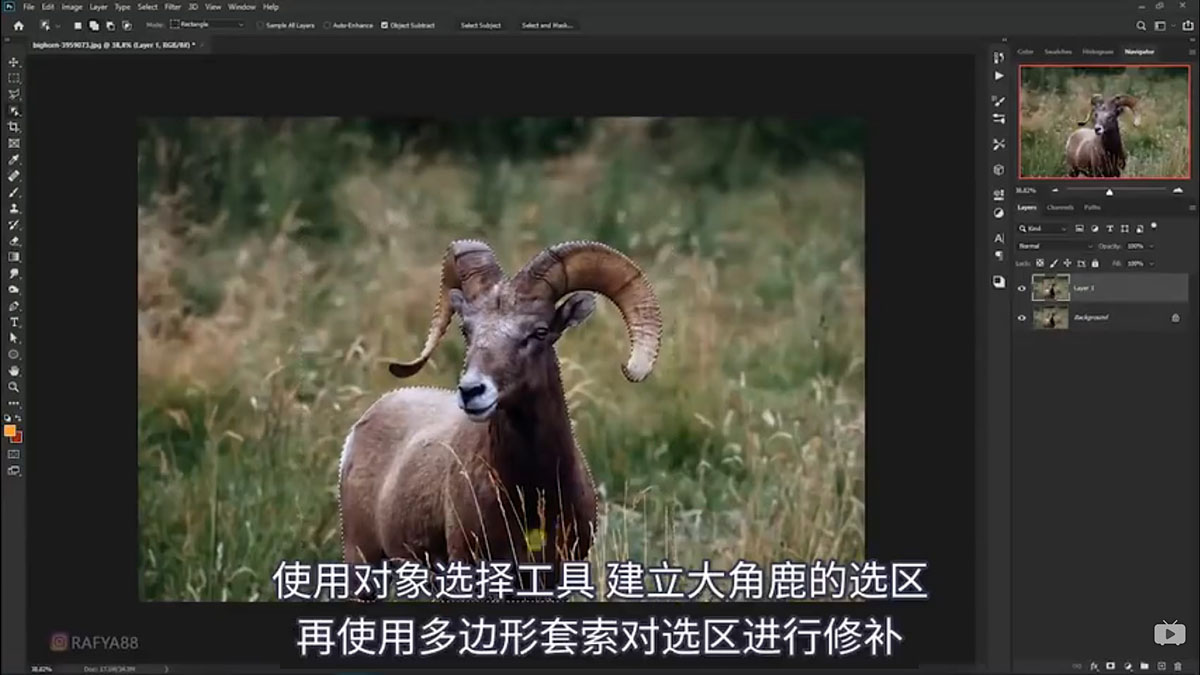Open the Mode dropdown showing Rectangle
The height and width of the screenshot is (675, 1200).
(x=207, y=23)
